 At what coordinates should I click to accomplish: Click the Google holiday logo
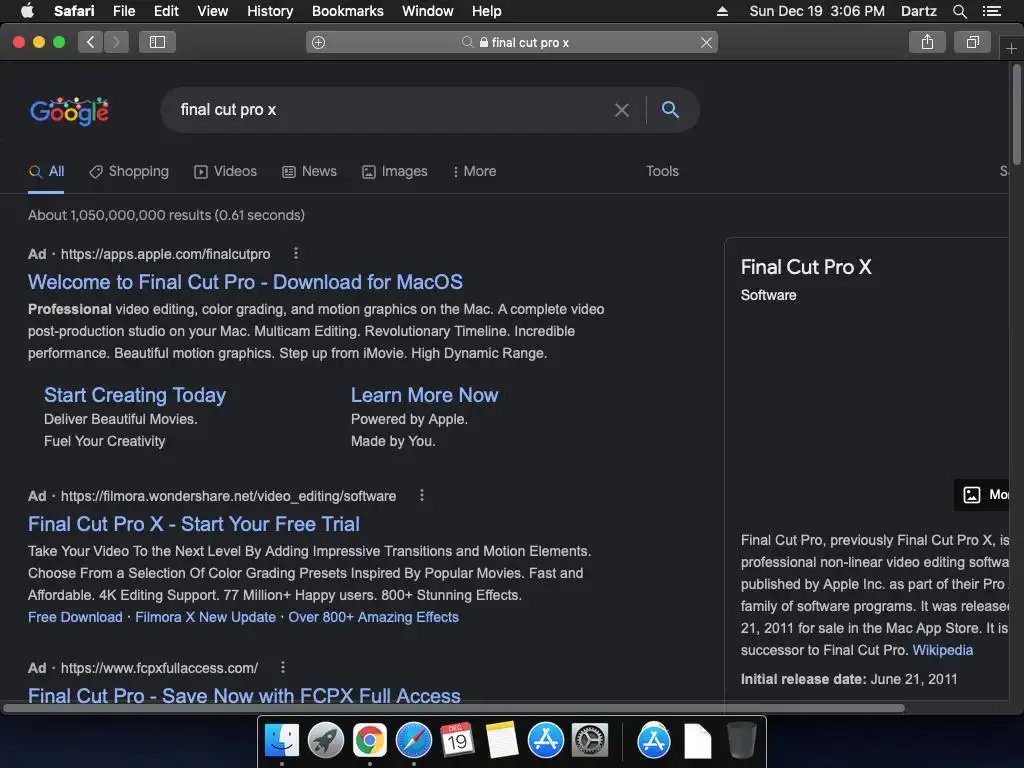click(69, 110)
